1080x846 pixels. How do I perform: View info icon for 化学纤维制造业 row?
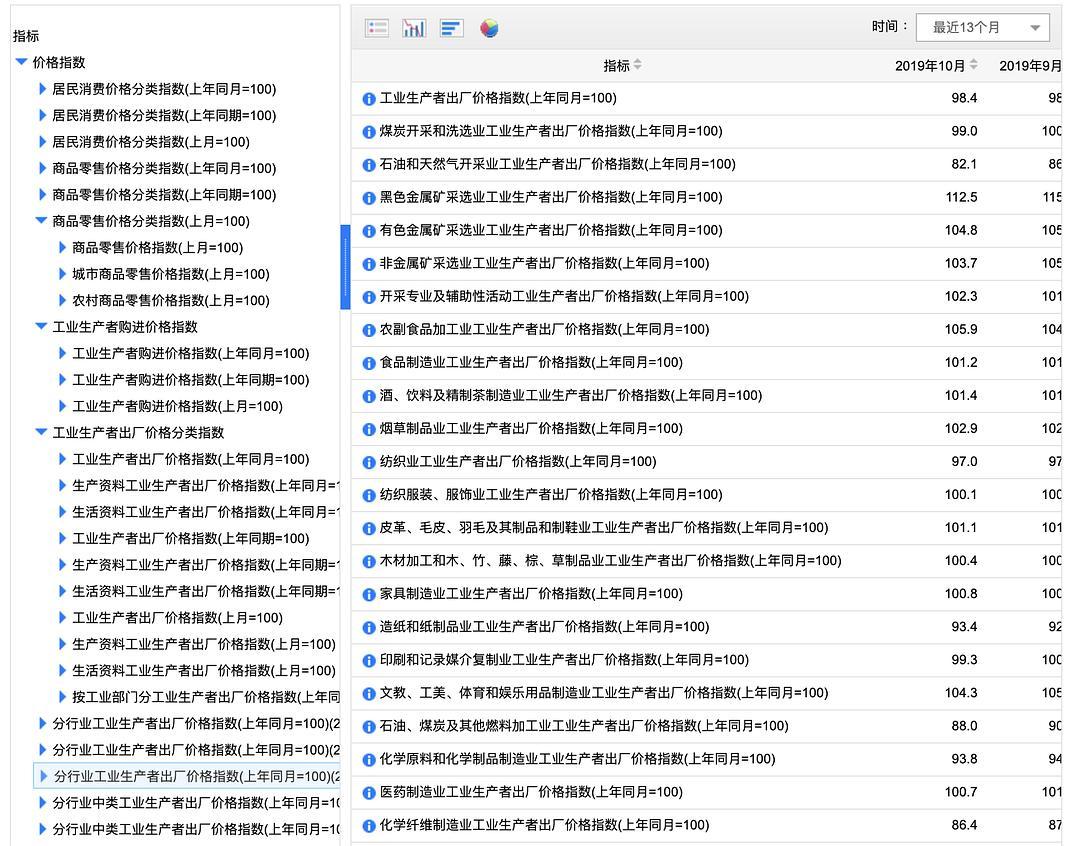tap(369, 825)
